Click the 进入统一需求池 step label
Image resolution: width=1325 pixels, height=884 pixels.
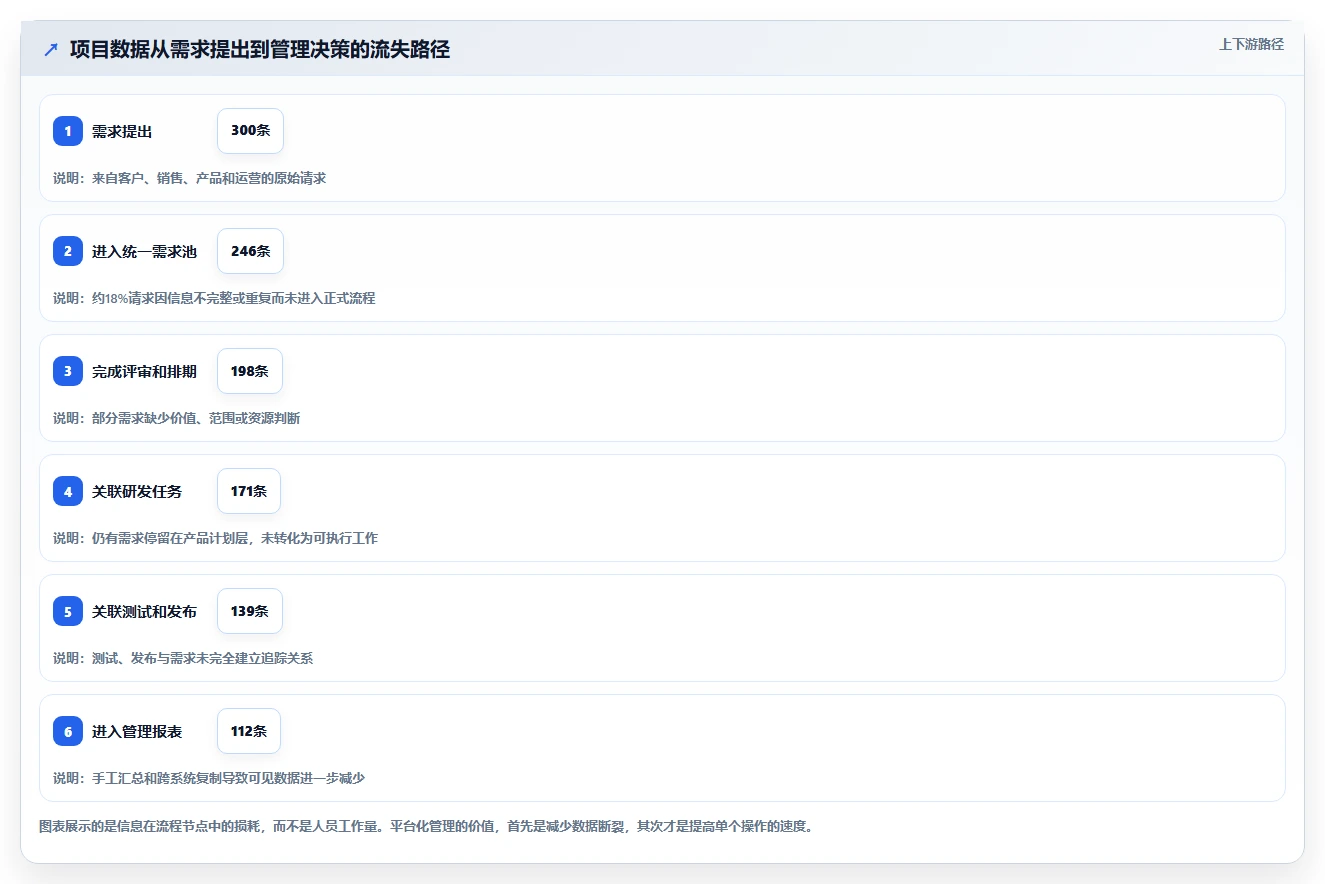[144, 252]
